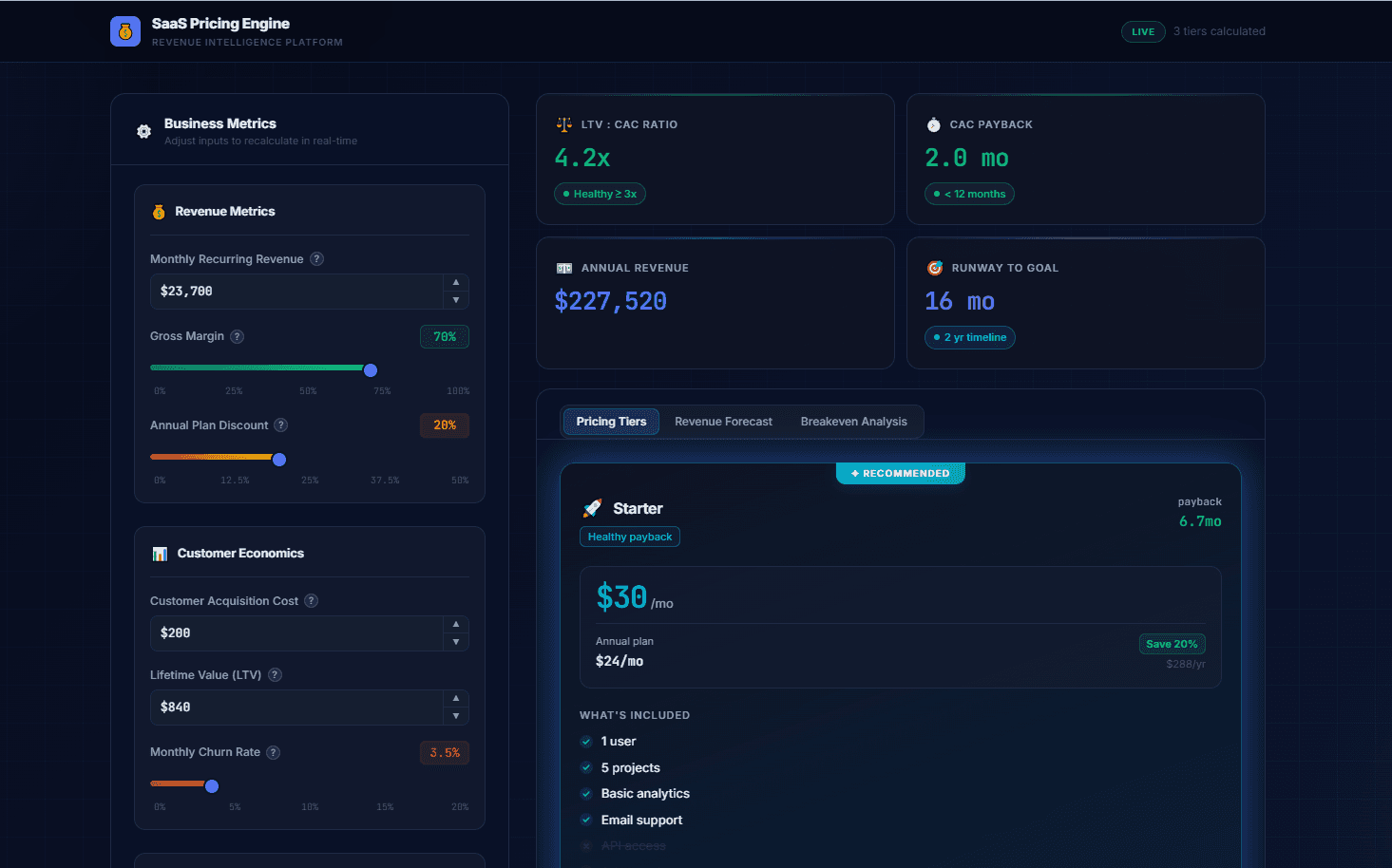Open the Customer Acquisition Cost help icon
This screenshot has width=1392, height=868.
(312, 601)
